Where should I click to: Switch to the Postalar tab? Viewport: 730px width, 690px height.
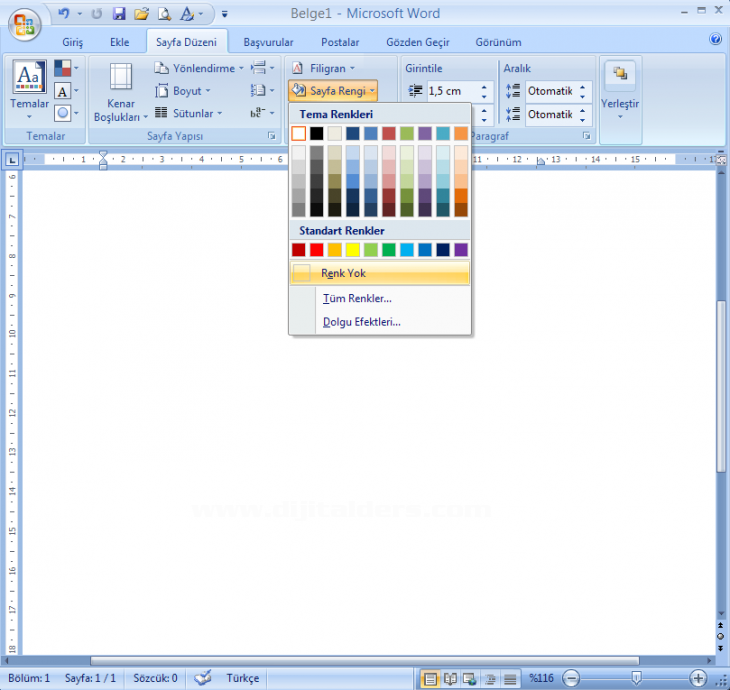(x=340, y=42)
